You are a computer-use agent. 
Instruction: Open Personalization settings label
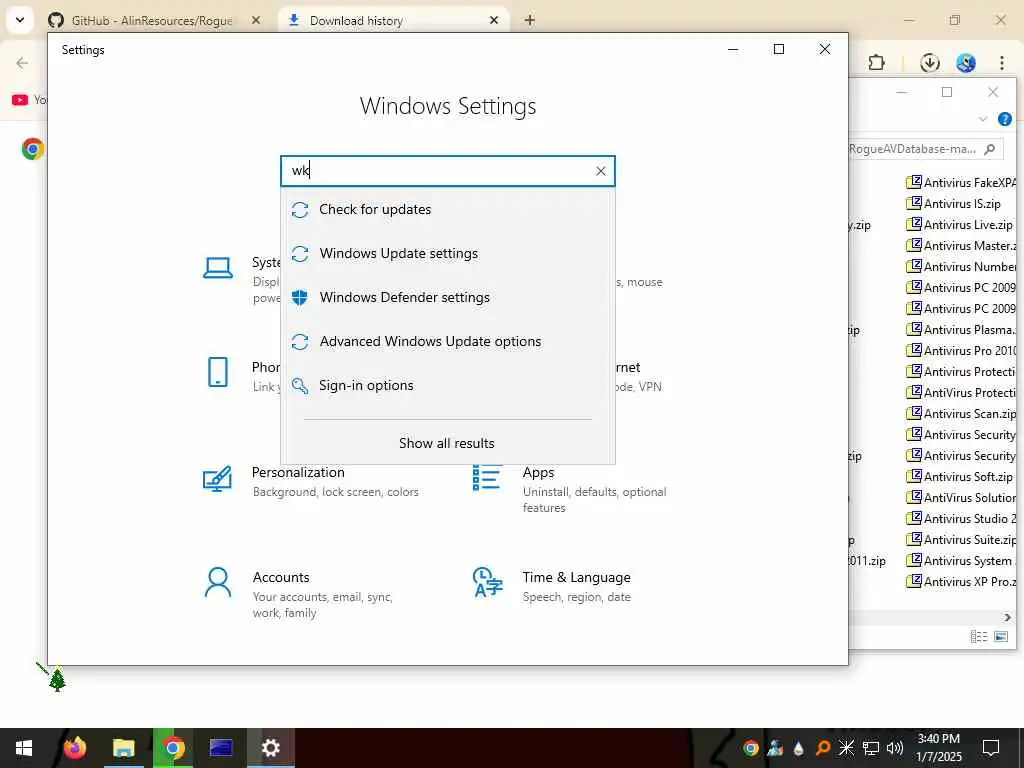(x=298, y=472)
